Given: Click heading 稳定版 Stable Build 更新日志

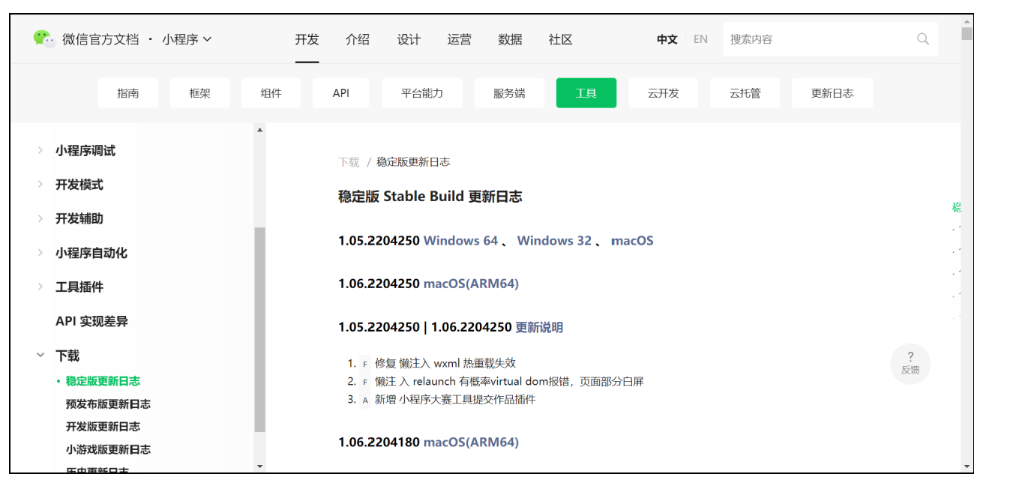Looking at the screenshot, I should tap(430, 196).
